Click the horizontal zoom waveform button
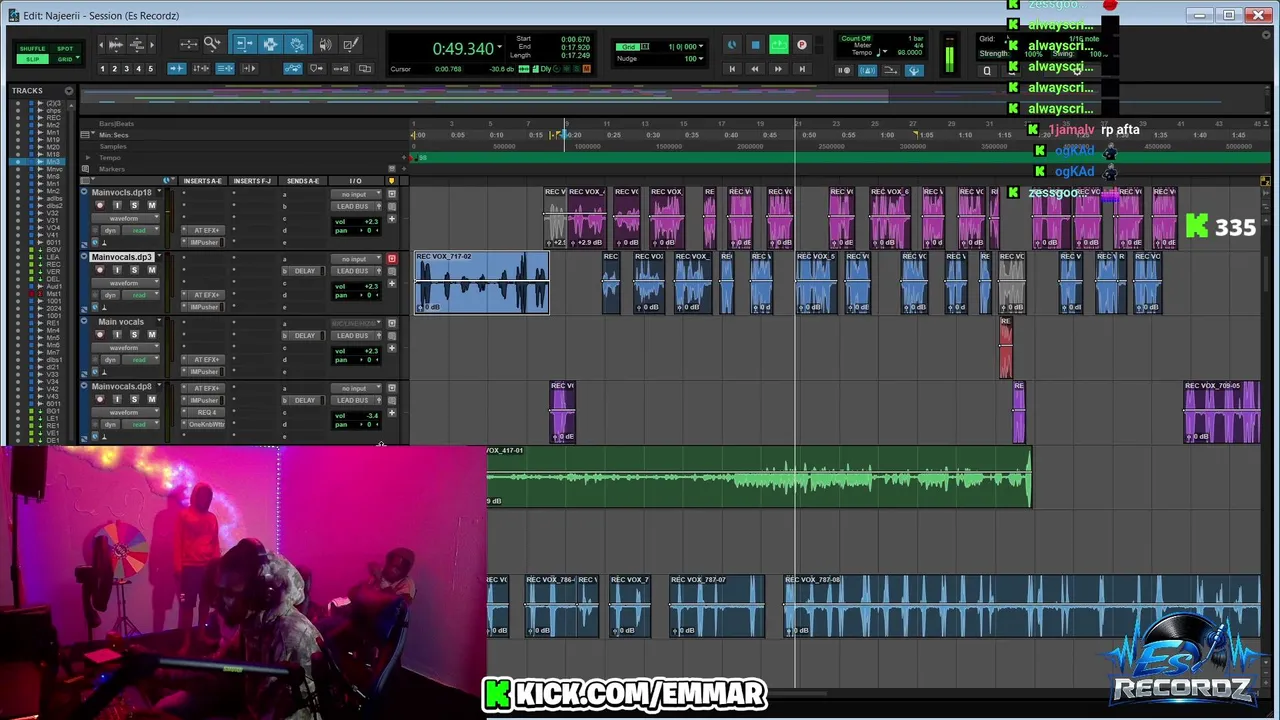 coord(115,44)
